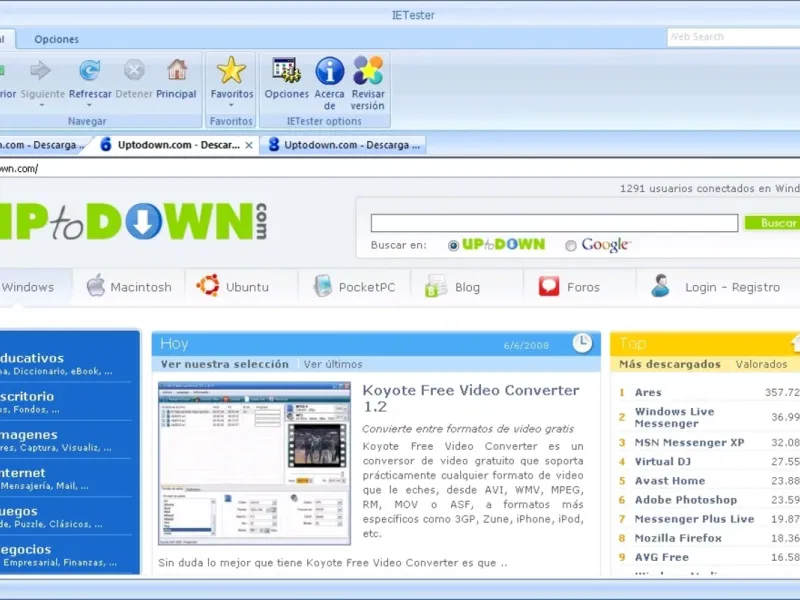
Task: Close the active Uptodown.com tab
Action: 249,145
